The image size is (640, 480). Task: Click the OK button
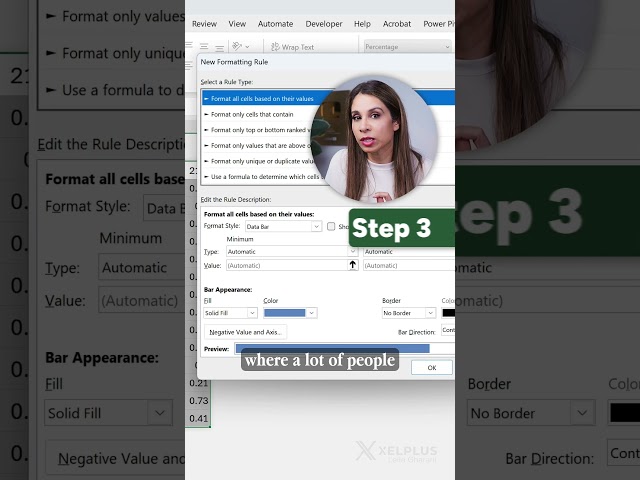click(432, 367)
